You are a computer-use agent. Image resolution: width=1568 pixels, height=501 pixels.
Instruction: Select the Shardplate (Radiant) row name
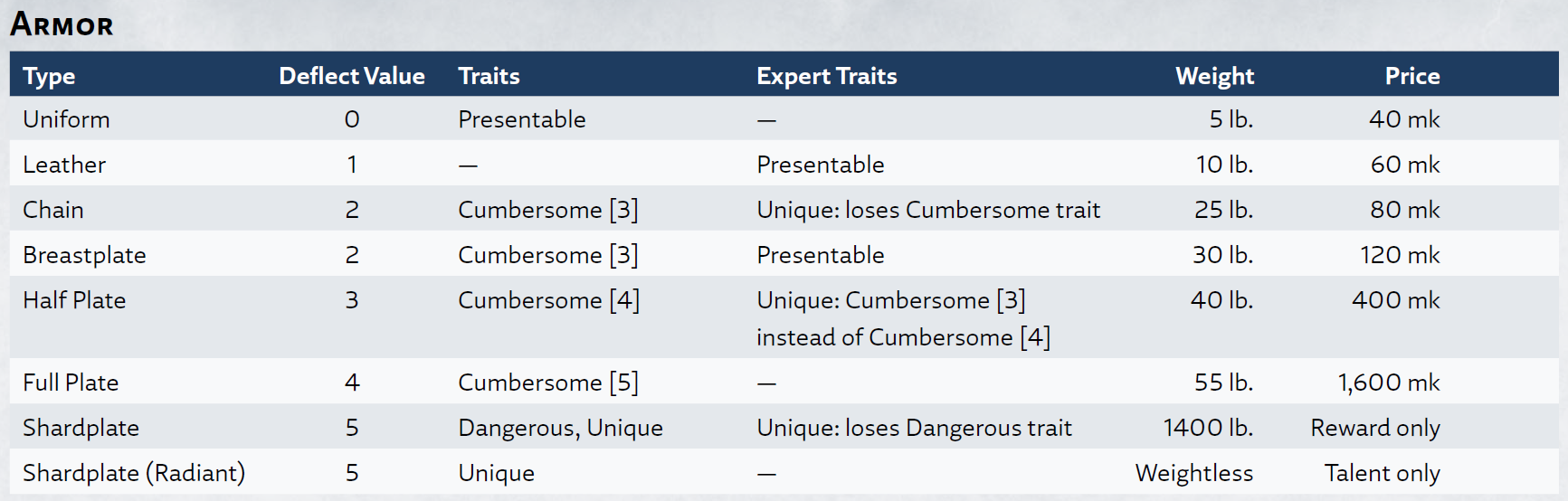134,473
